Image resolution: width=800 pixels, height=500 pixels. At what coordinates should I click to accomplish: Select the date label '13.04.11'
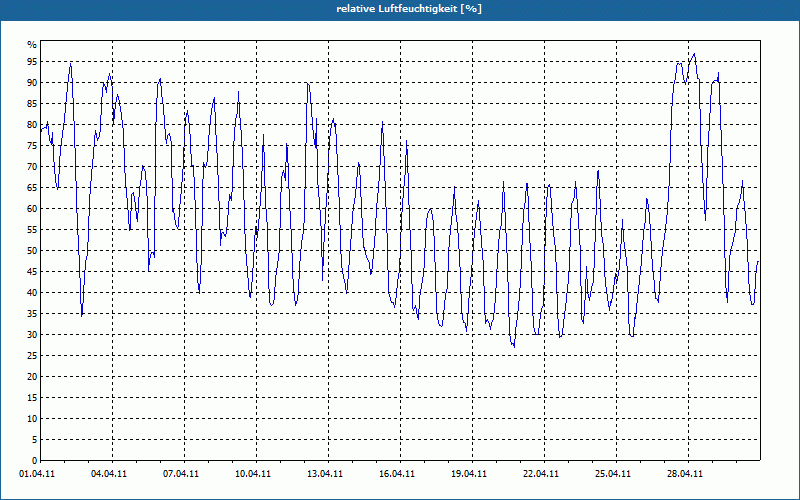(324, 473)
